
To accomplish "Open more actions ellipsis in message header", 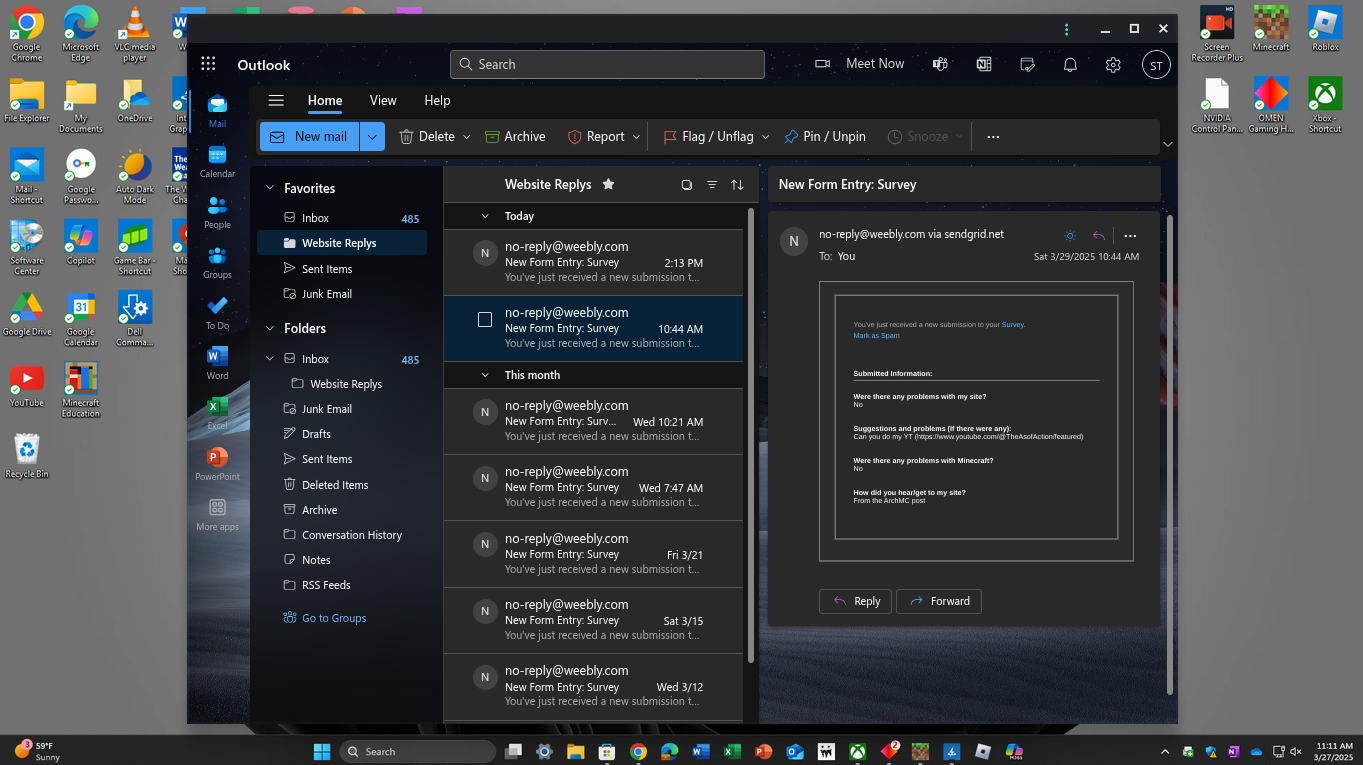I will click(1130, 236).
